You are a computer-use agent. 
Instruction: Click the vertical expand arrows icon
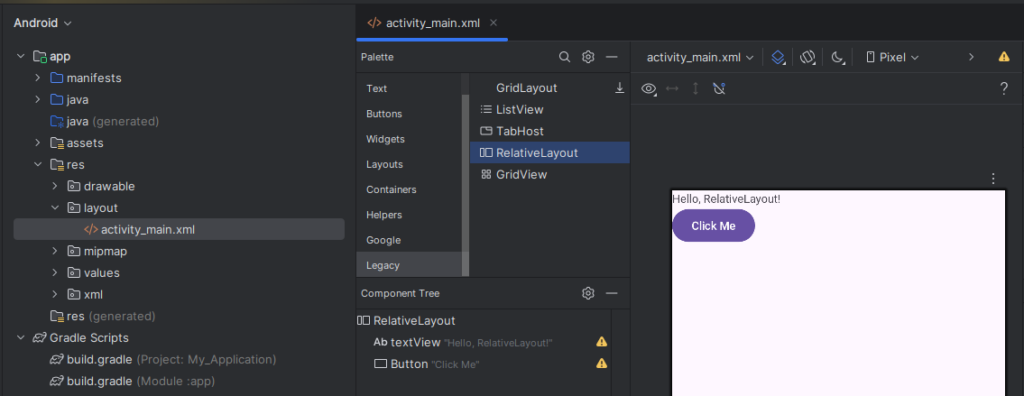(696, 88)
